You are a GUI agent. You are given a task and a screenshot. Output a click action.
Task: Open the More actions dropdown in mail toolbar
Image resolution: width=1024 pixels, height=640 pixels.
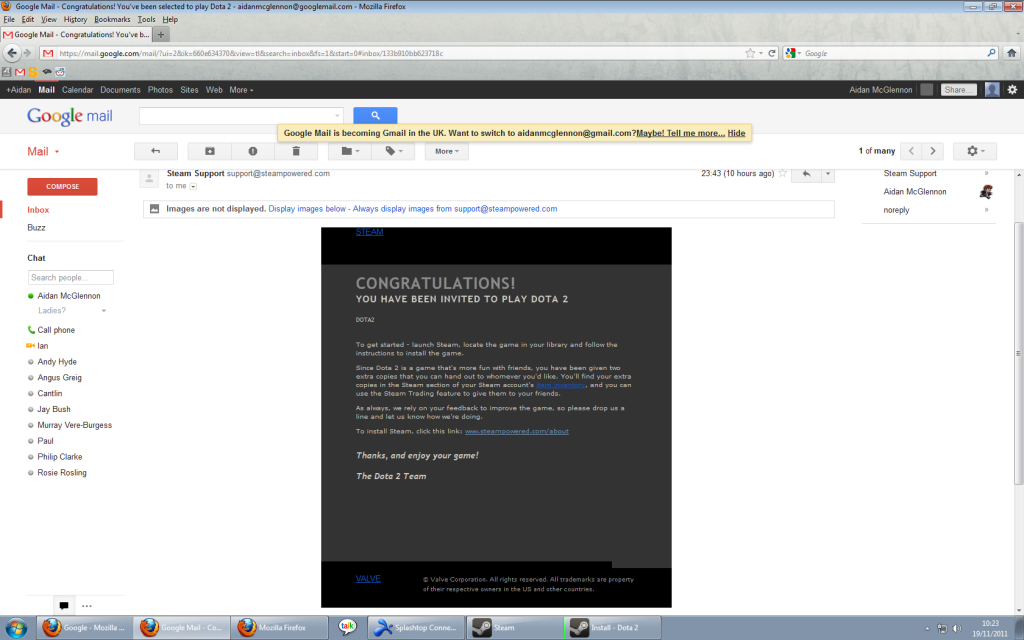pos(447,151)
